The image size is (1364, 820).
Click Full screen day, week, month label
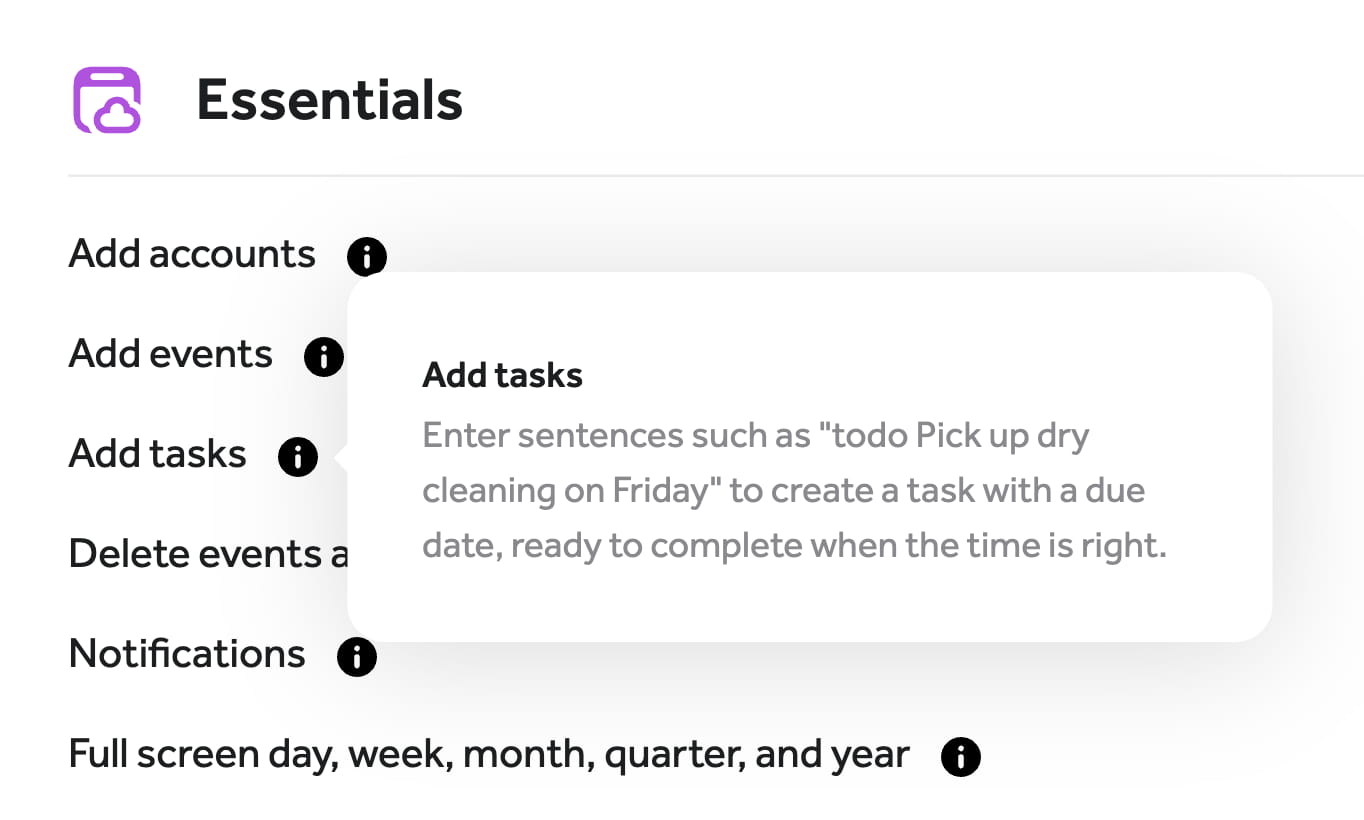pos(489,754)
